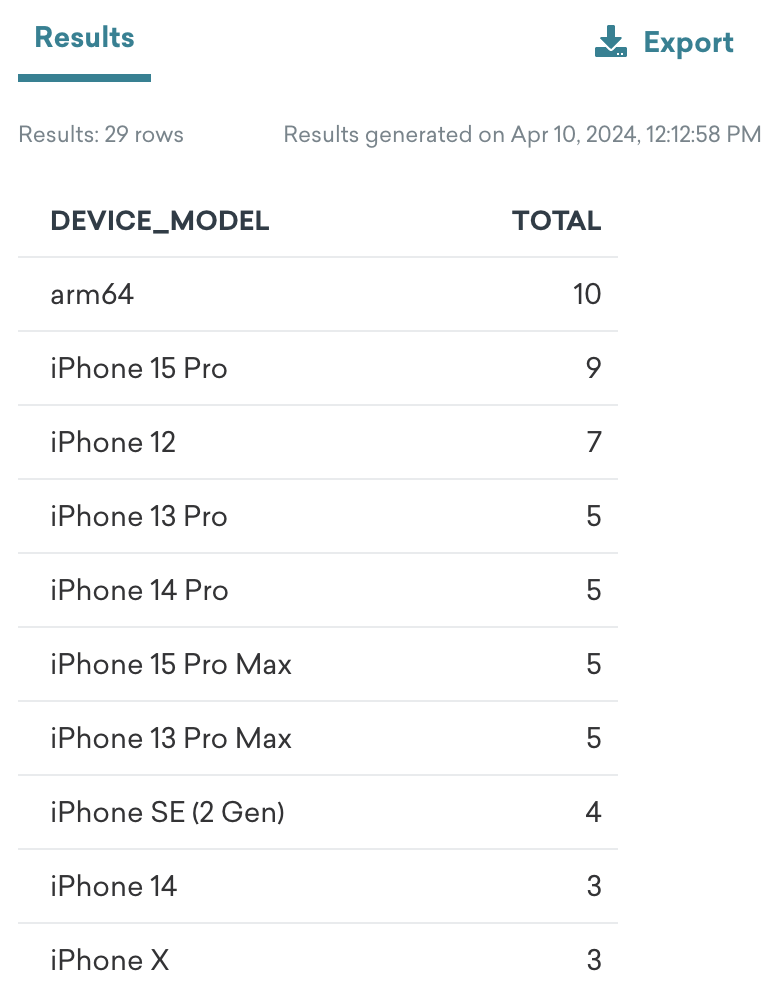Sort by DEVICE_MODEL column header
The width and height of the screenshot is (782, 992).
tap(160, 221)
